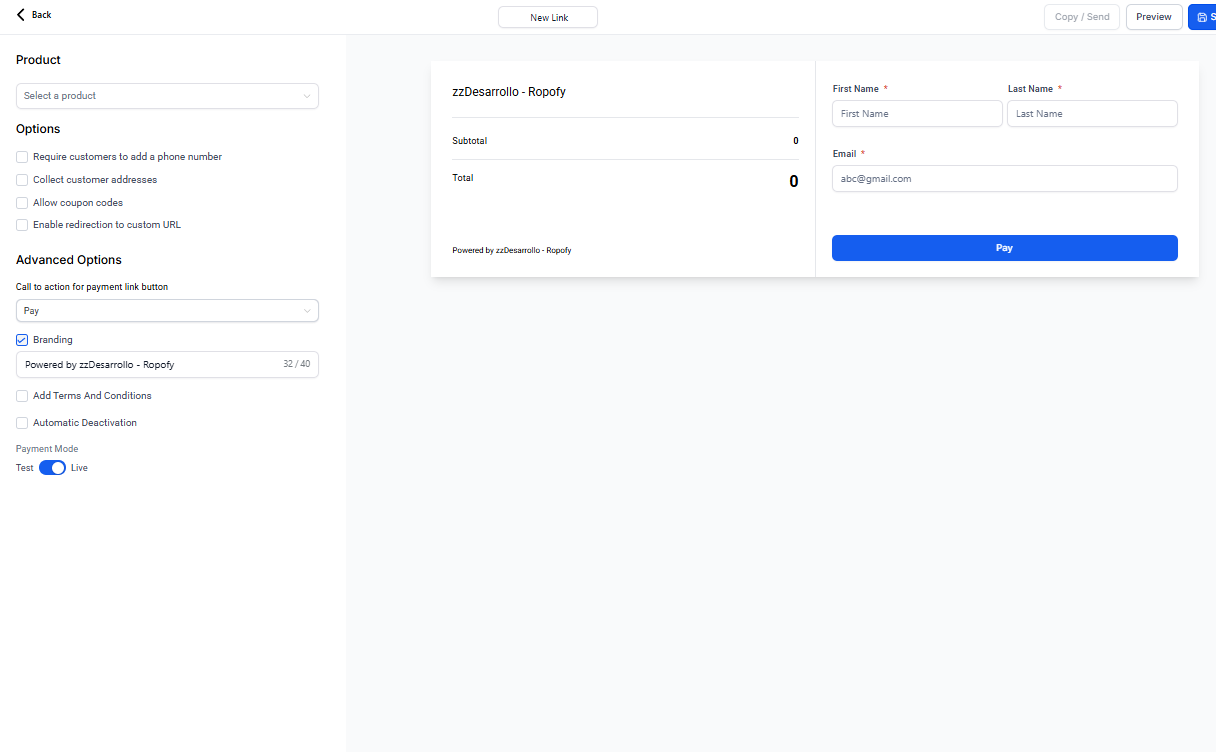
Task: Enable Allow coupon codes checkbox
Action: click(22, 203)
